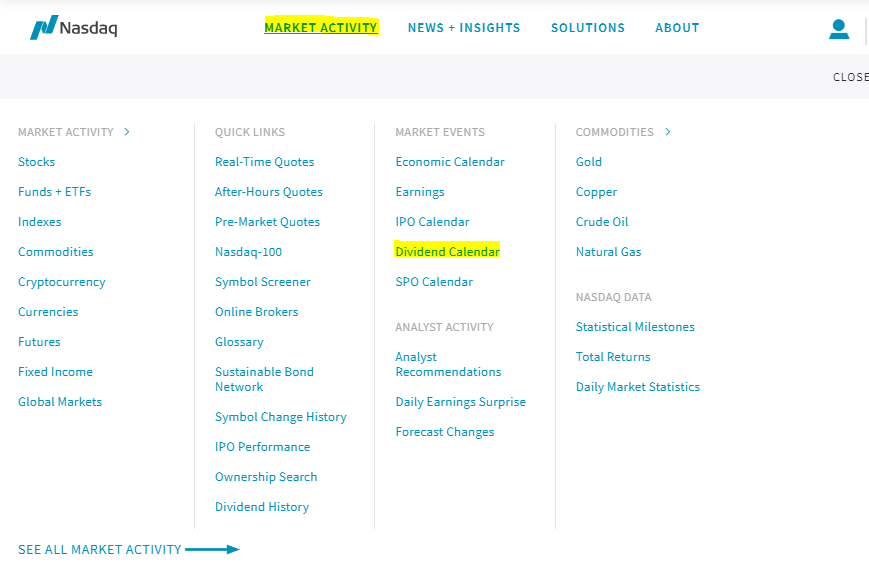Open Dividend History
Image resolution: width=869 pixels, height=582 pixels.
[262, 507]
